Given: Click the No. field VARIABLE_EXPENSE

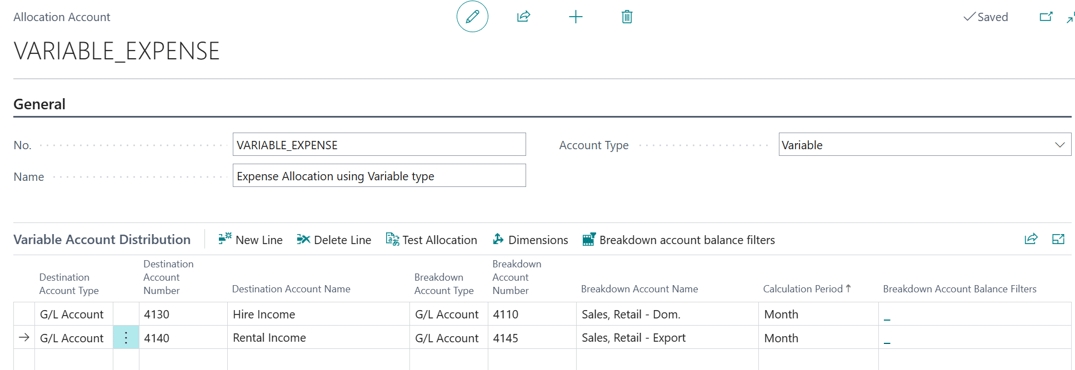Looking at the screenshot, I should (x=379, y=145).
